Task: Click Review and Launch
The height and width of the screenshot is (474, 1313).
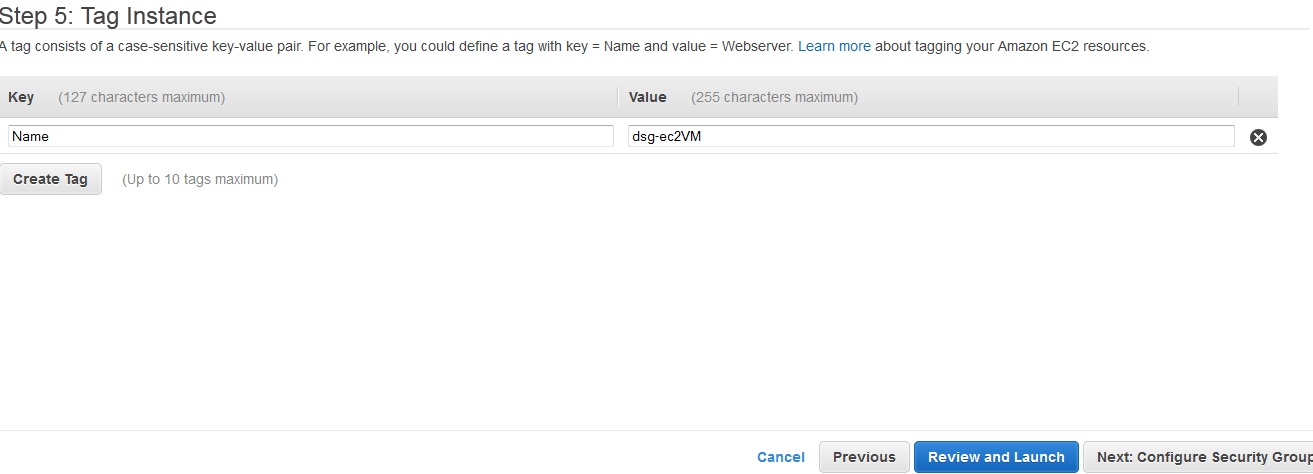Action: pyautogui.click(x=996, y=457)
